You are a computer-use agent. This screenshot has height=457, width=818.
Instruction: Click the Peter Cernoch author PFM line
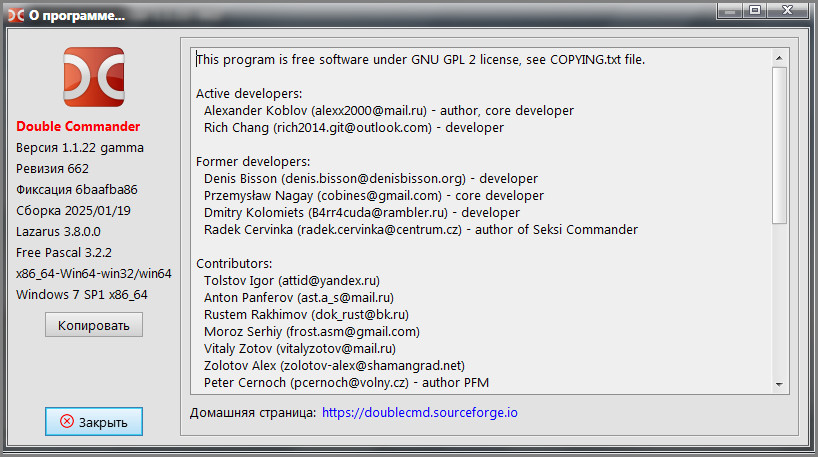pos(346,383)
